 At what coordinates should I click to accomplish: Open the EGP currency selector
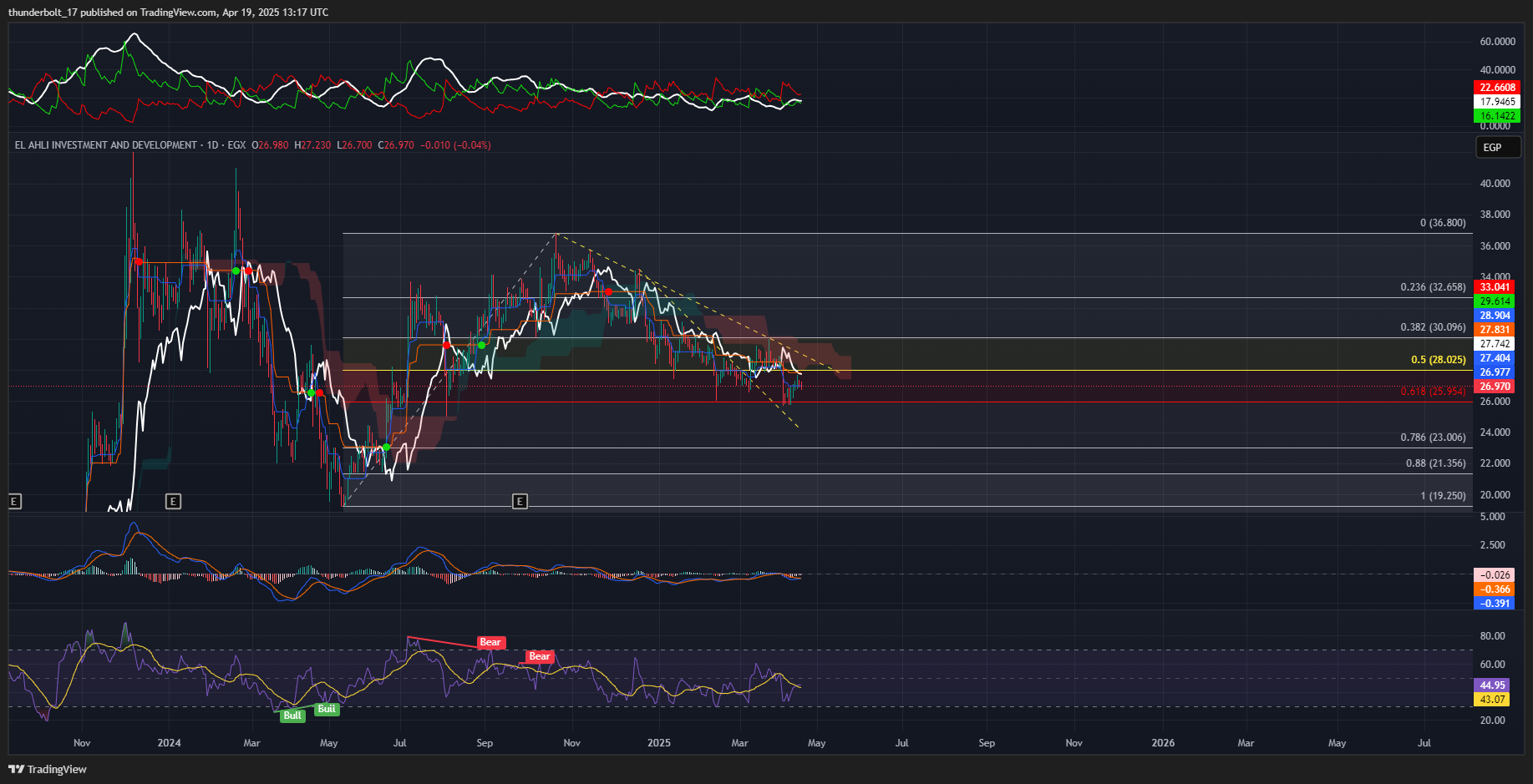point(1498,147)
